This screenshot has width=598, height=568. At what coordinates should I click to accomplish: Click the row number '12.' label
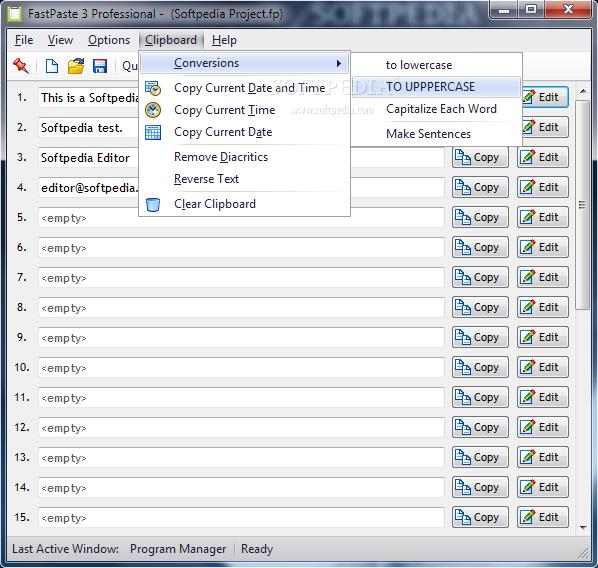(22, 427)
